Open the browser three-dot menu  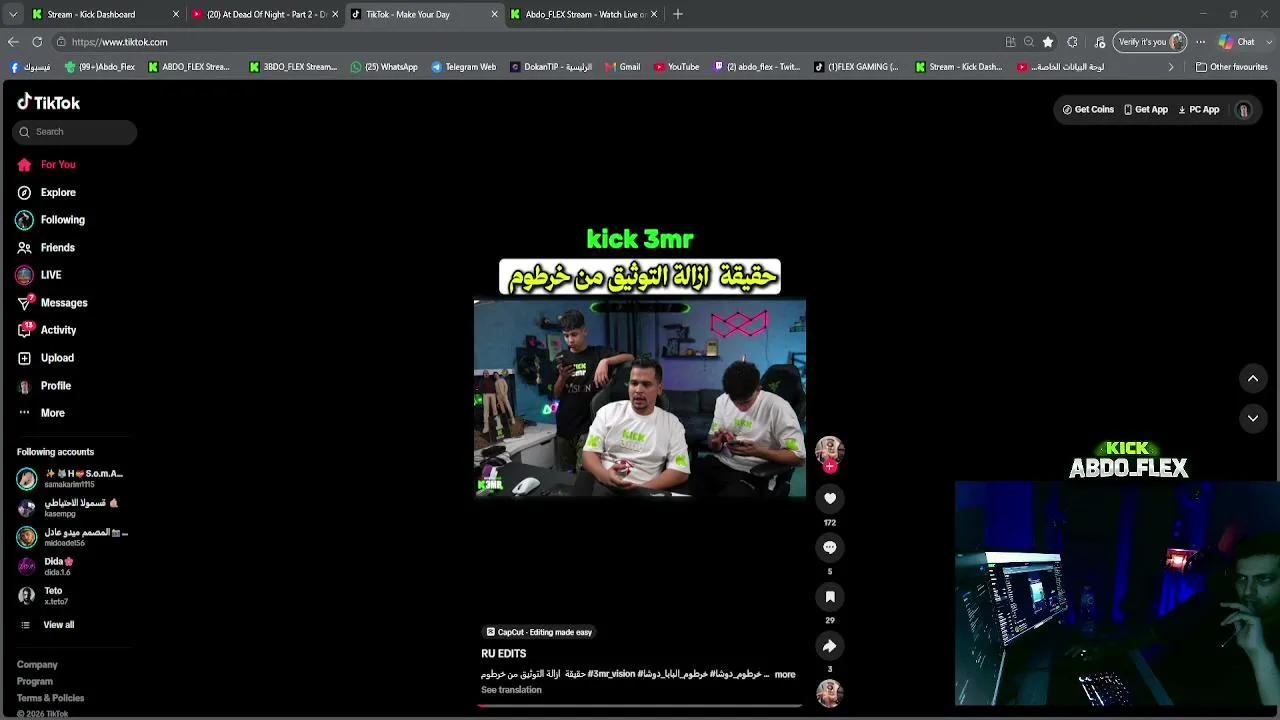1200,42
